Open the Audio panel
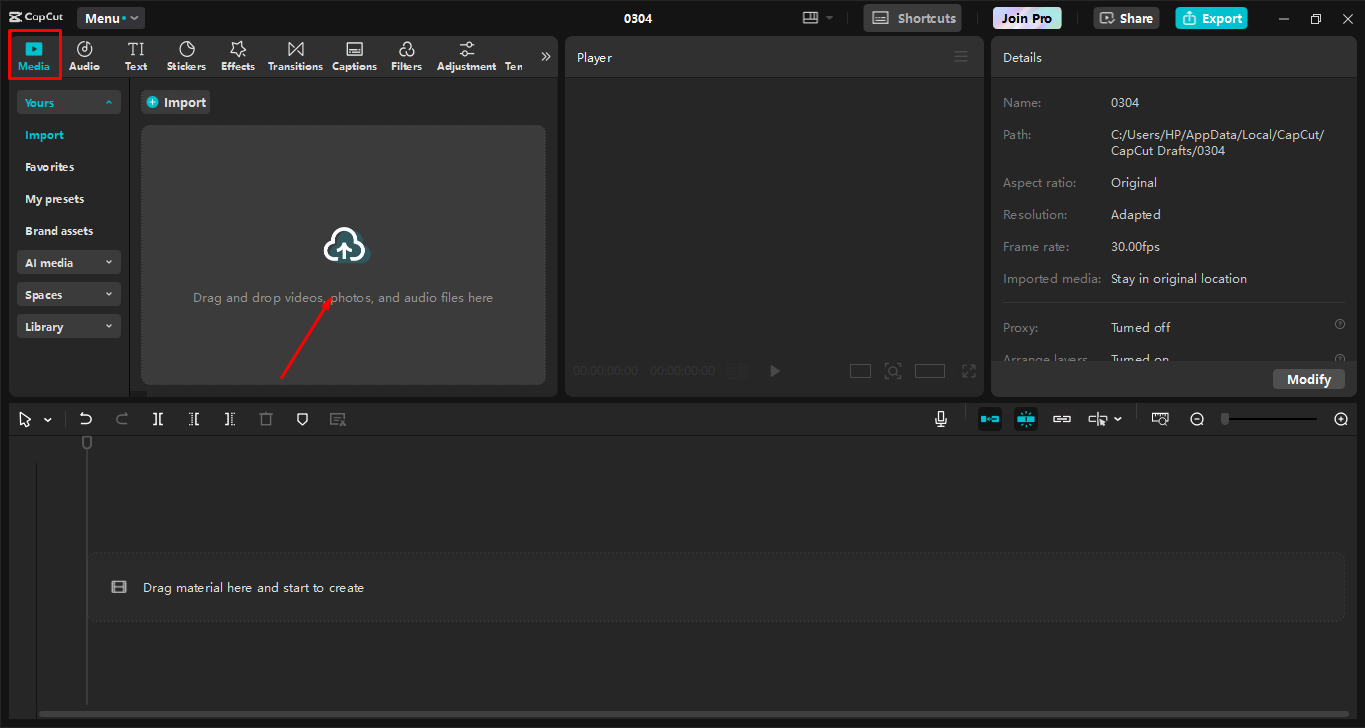Screen dimensions: 1365x728 pos(84,55)
